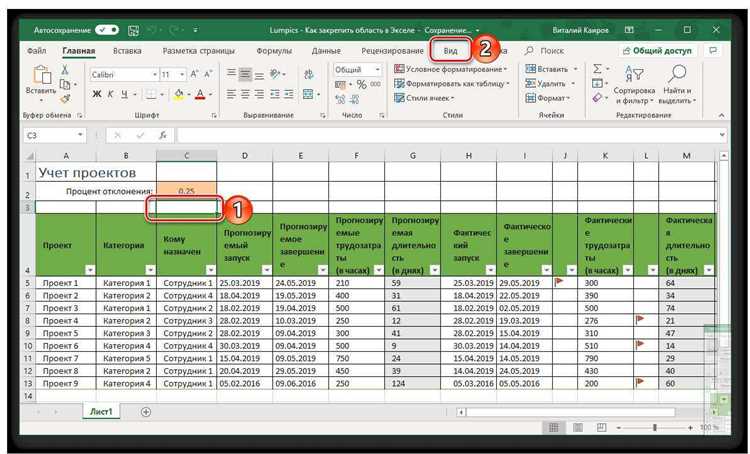Click the Cut scissors icon
This screenshot has width=750, height=454.
(65, 70)
